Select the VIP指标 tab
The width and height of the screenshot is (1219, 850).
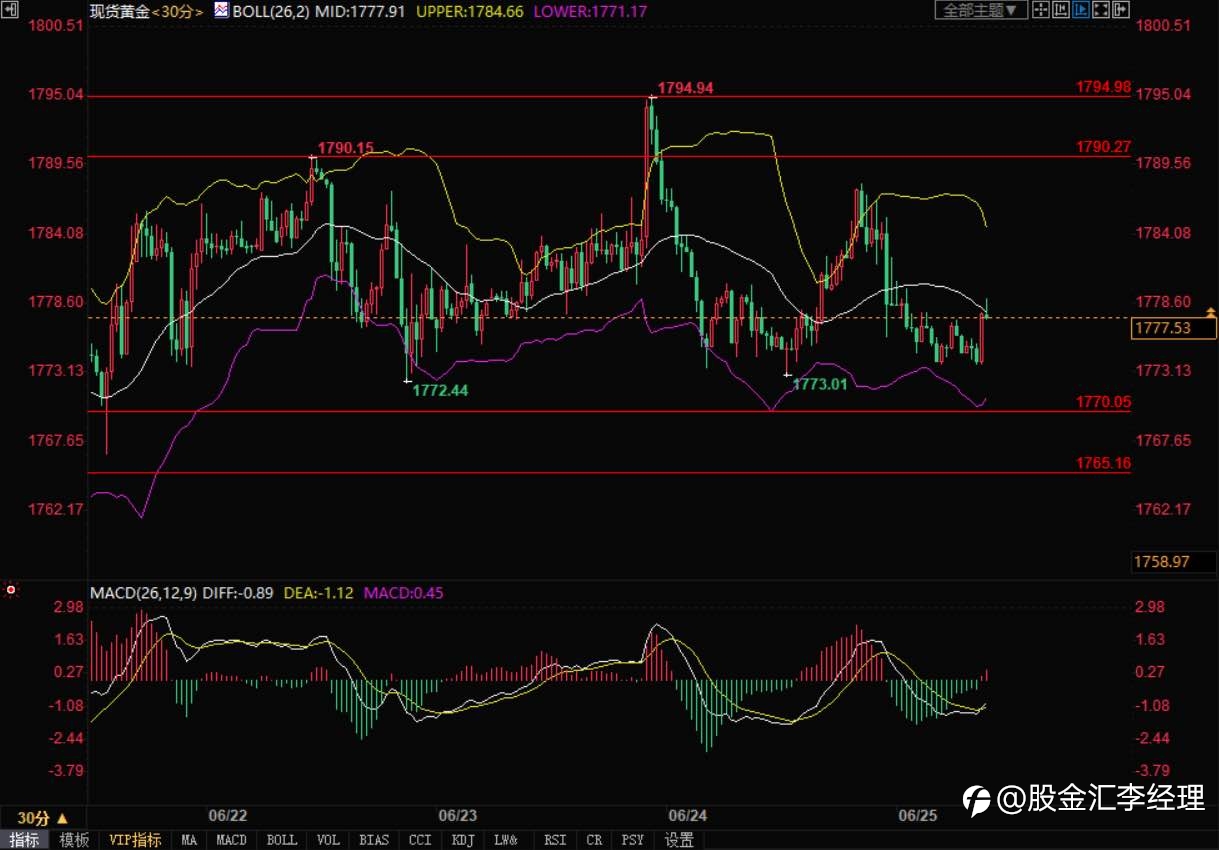coord(135,840)
